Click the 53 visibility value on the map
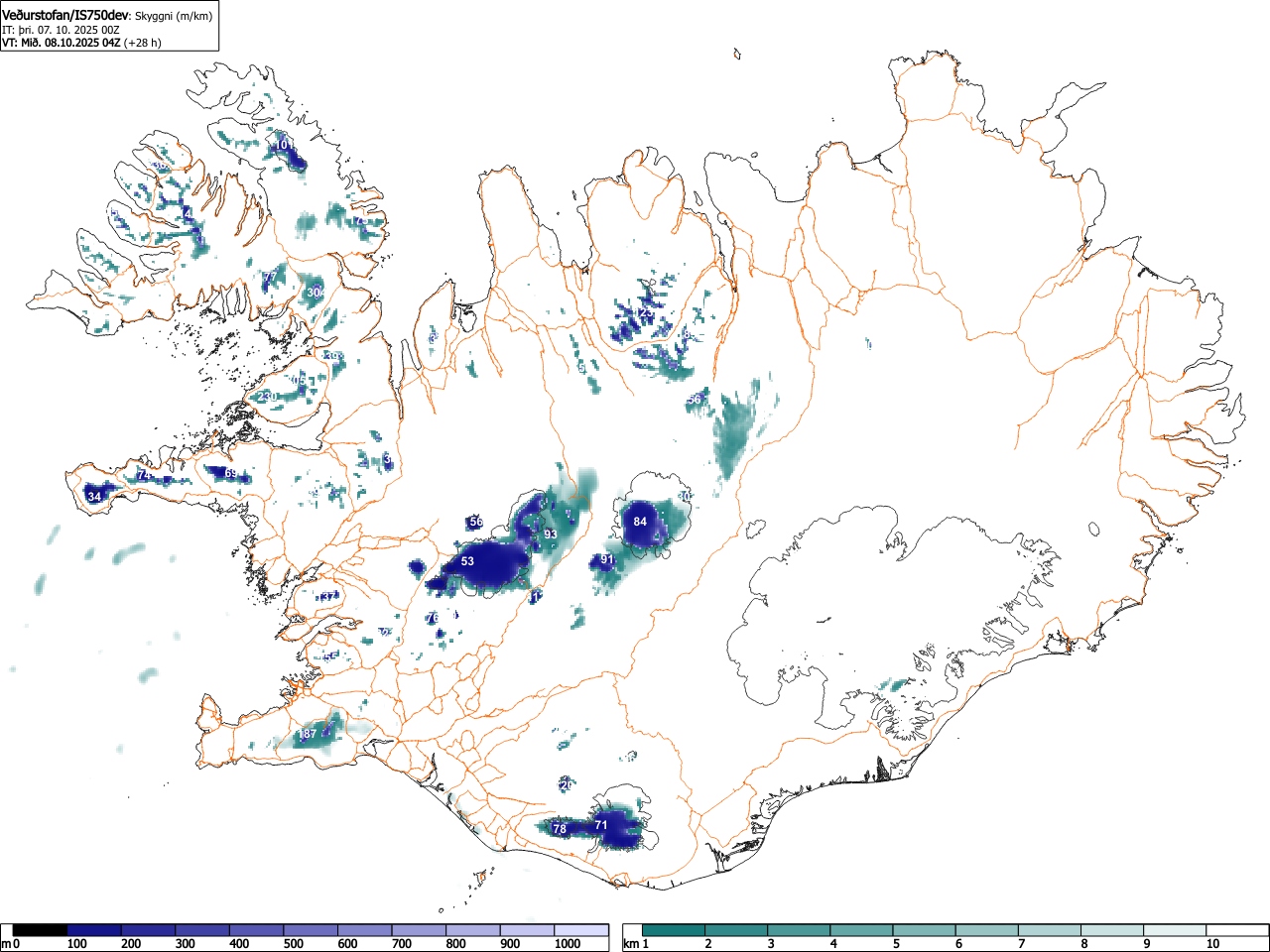This screenshot has height=952, width=1270. click(467, 561)
